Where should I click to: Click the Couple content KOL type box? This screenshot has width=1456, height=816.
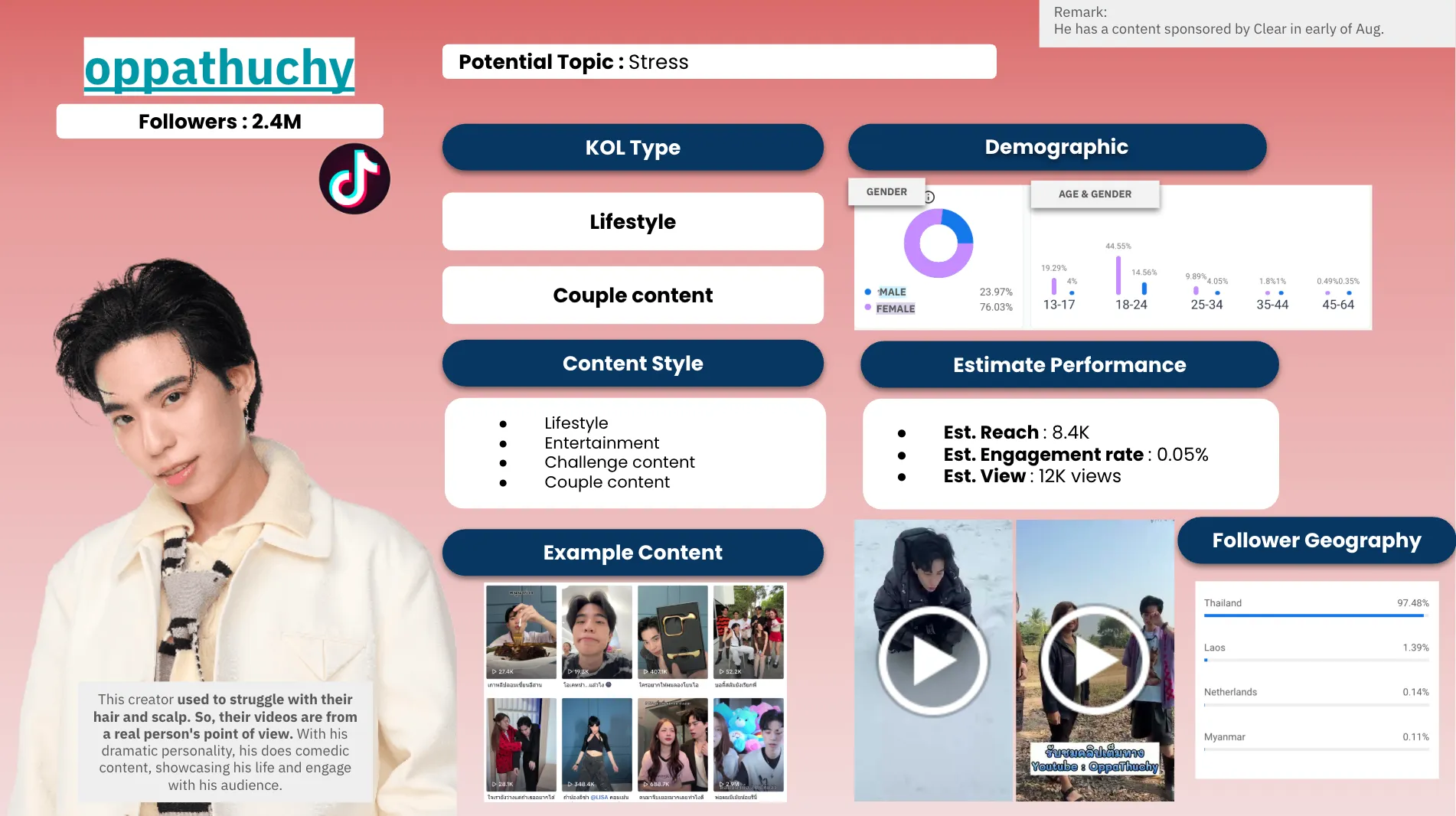click(633, 295)
